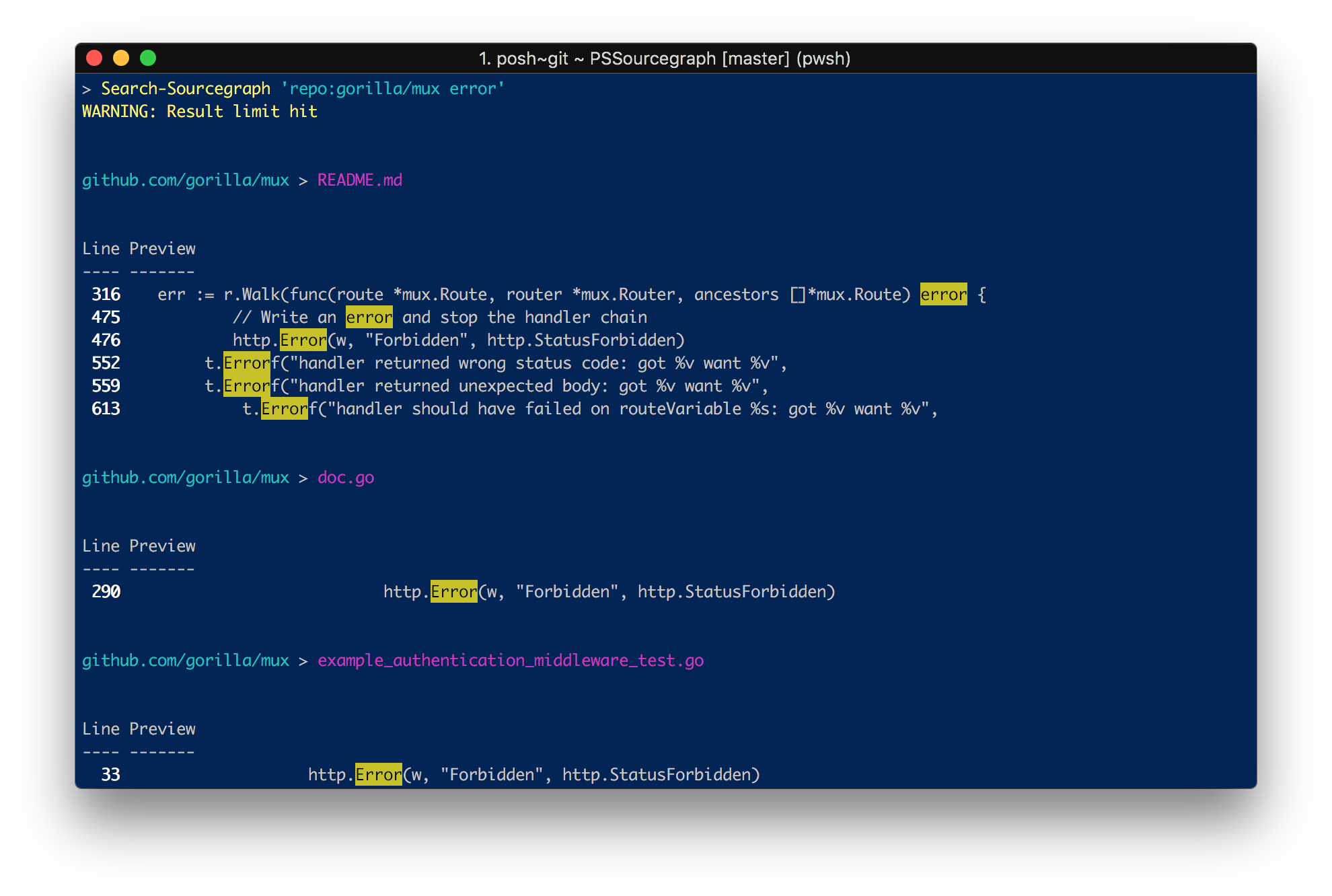Click the green zoom window button

coord(148,59)
